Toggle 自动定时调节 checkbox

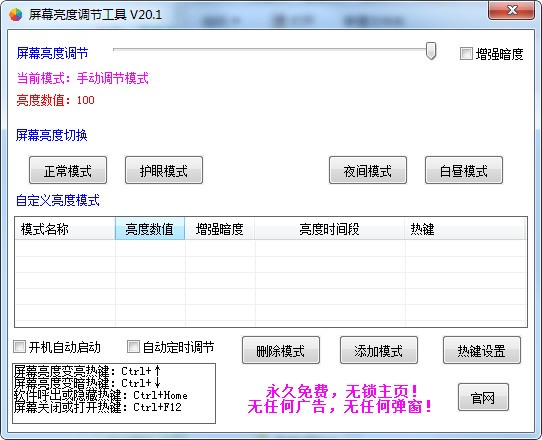[x=133, y=346]
